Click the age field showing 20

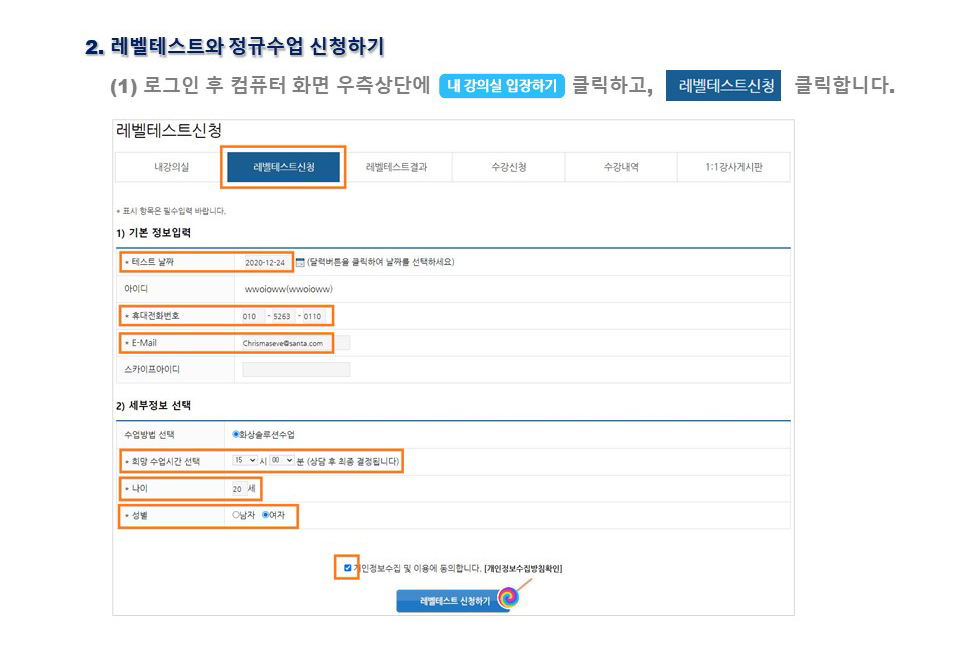point(237,489)
